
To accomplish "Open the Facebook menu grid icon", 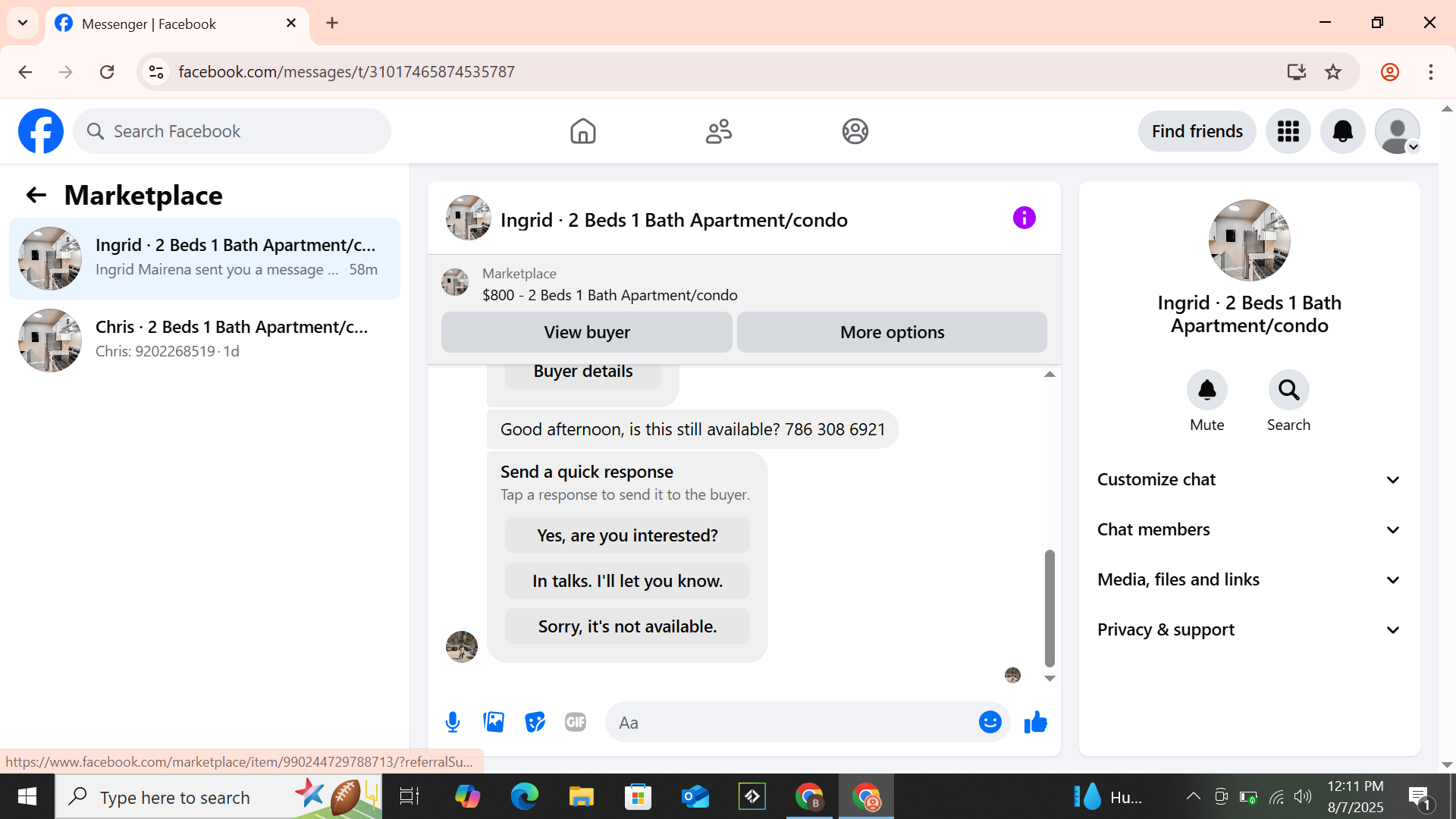I will [1288, 131].
